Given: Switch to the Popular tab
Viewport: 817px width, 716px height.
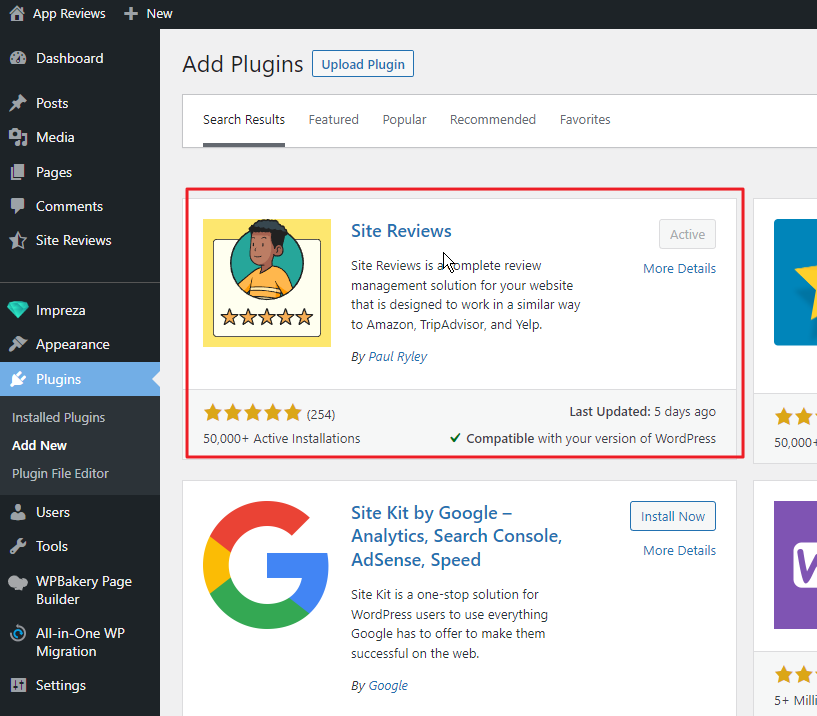Looking at the screenshot, I should point(404,120).
